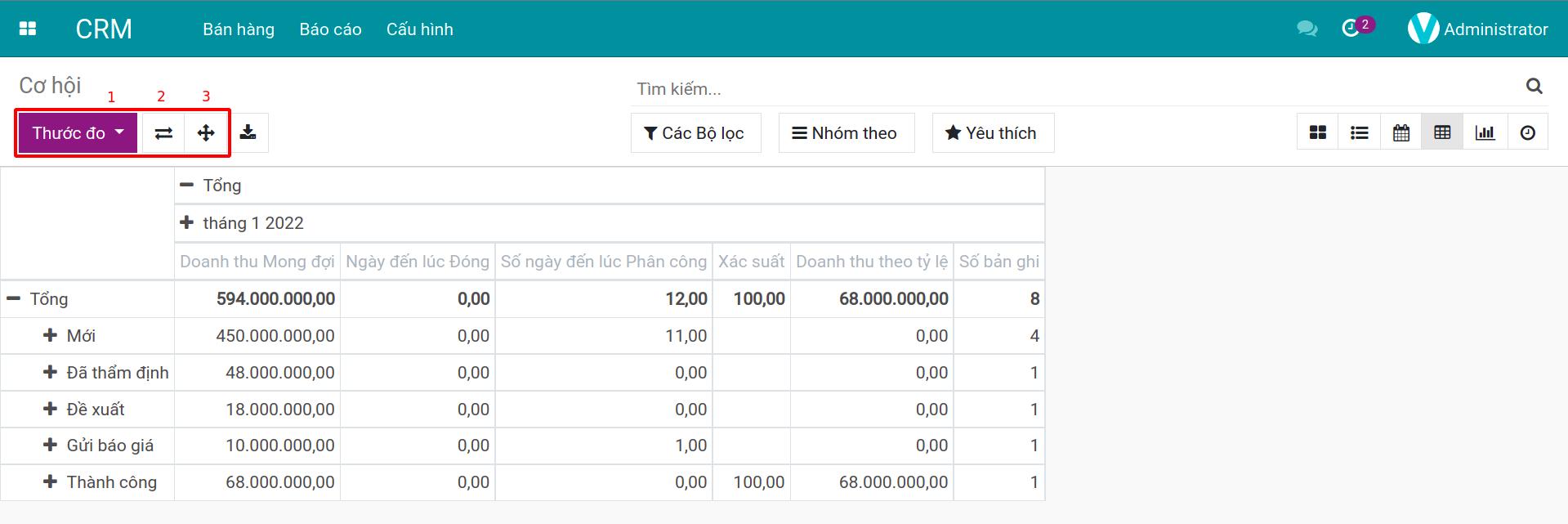Click the record count 4 in Mới row
The width and height of the screenshot is (1568, 524).
coord(999,336)
